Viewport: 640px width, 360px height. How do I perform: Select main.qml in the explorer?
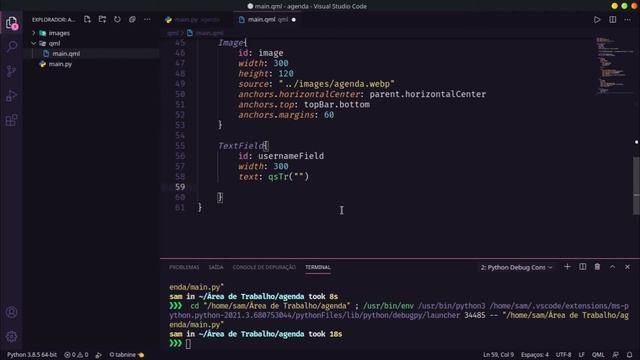(x=66, y=53)
